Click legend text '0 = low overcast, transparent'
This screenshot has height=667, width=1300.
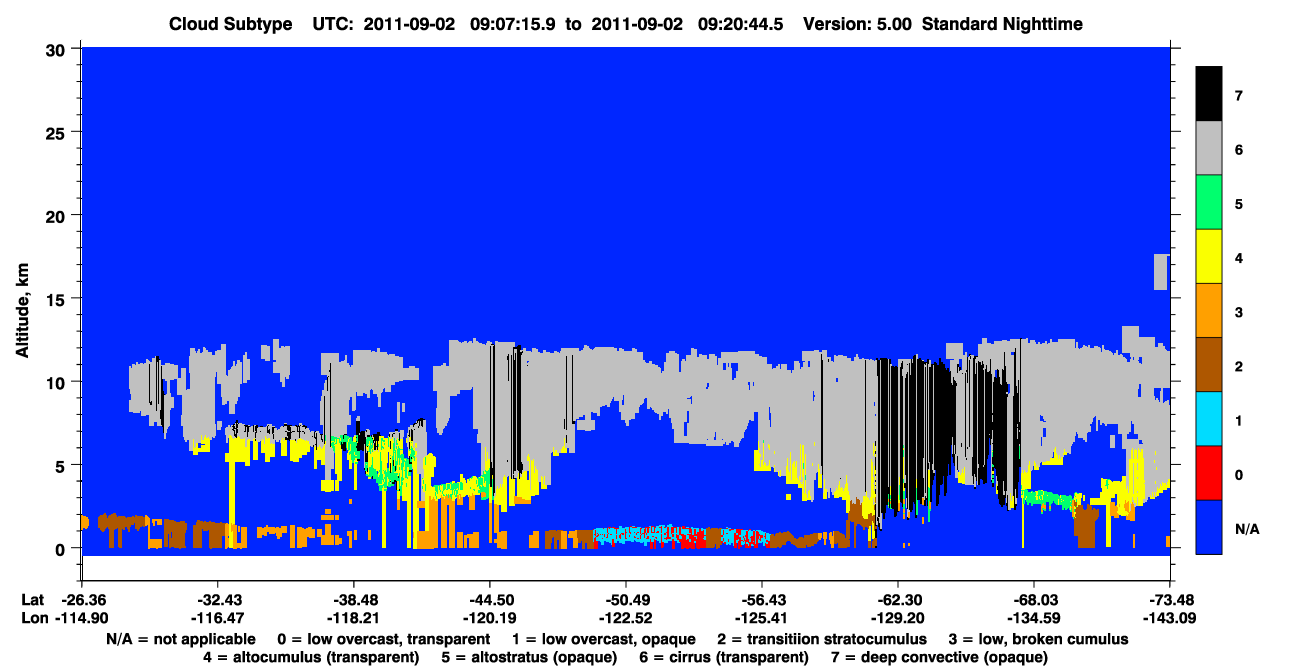pos(383,638)
